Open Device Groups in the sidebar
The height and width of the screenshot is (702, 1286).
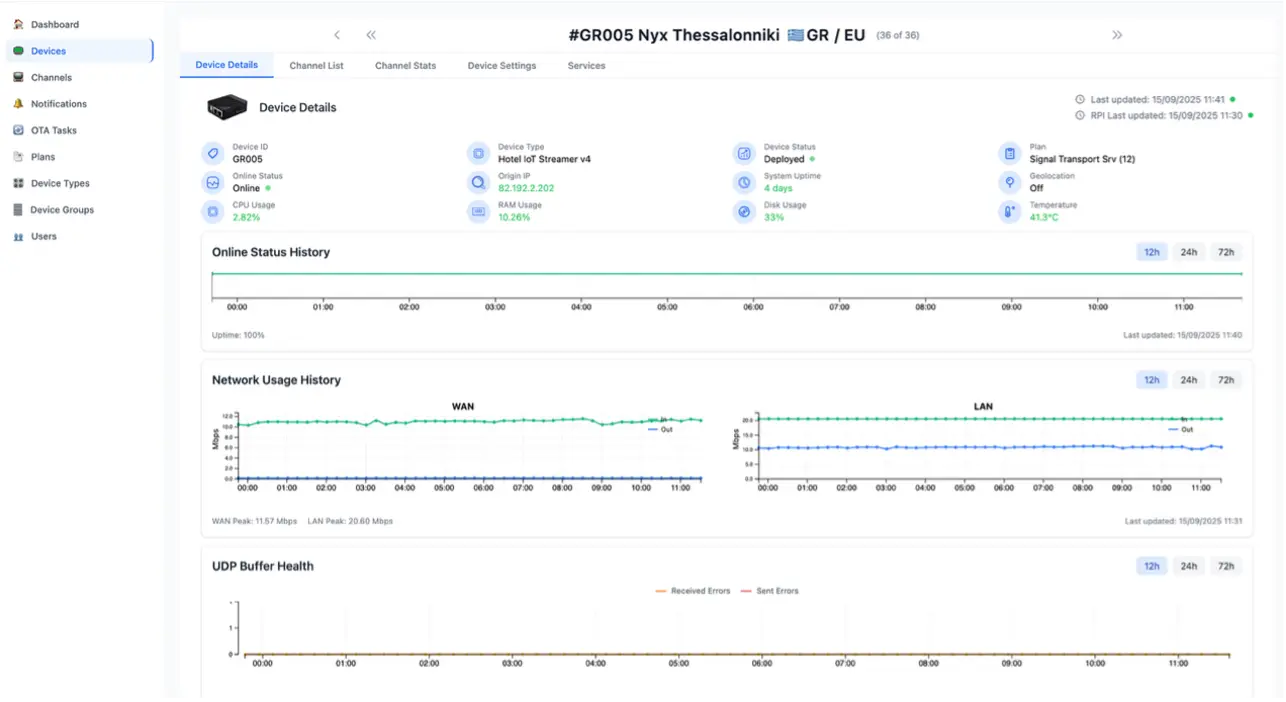pyautogui.click(x=62, y=210)
